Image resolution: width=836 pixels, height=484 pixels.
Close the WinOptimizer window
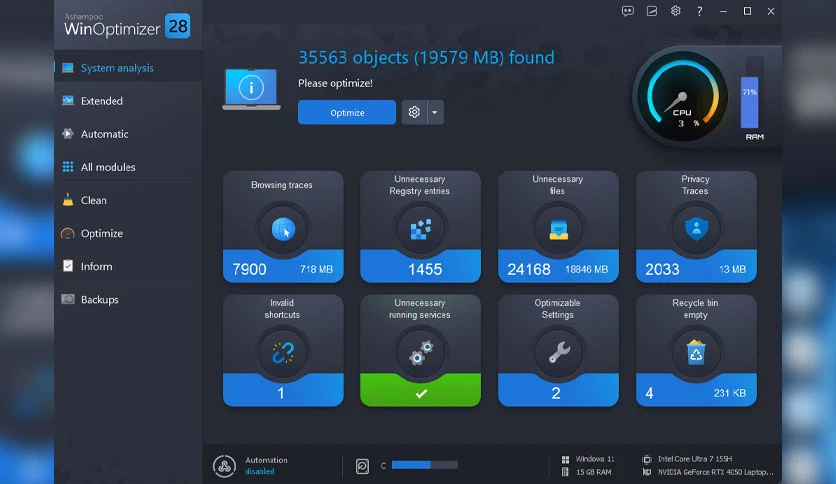coord(771,11)
